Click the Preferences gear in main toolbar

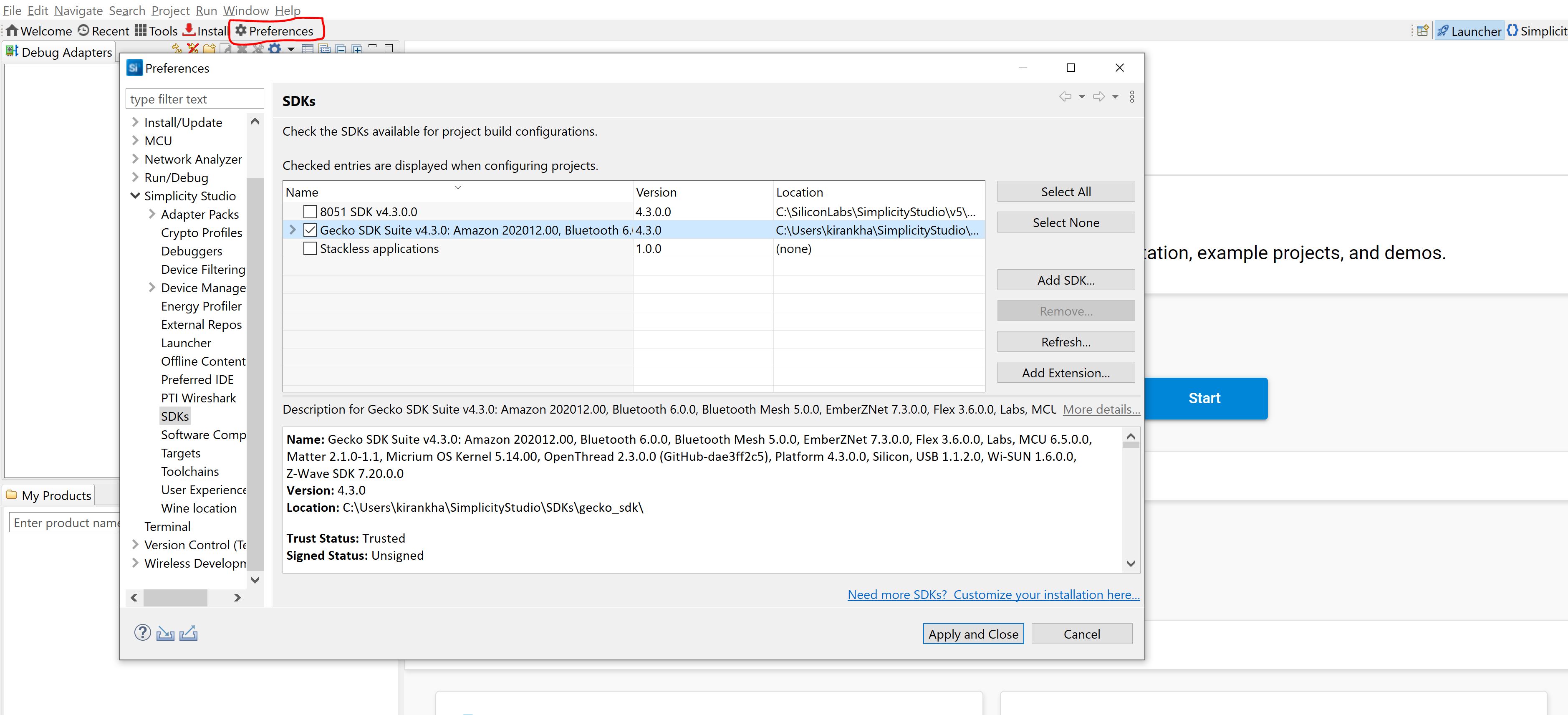pyautogui.click(x=275, y=31)
